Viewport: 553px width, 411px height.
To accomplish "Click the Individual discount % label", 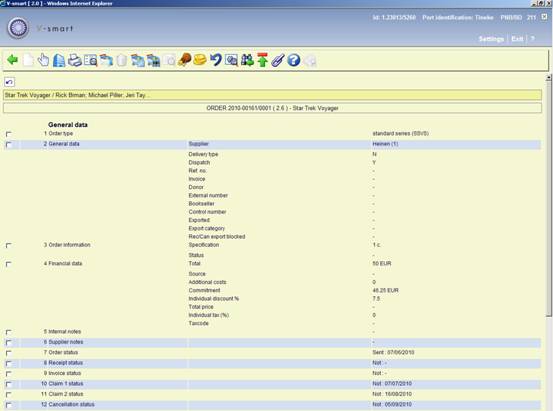I will click(x=214, y=299).
